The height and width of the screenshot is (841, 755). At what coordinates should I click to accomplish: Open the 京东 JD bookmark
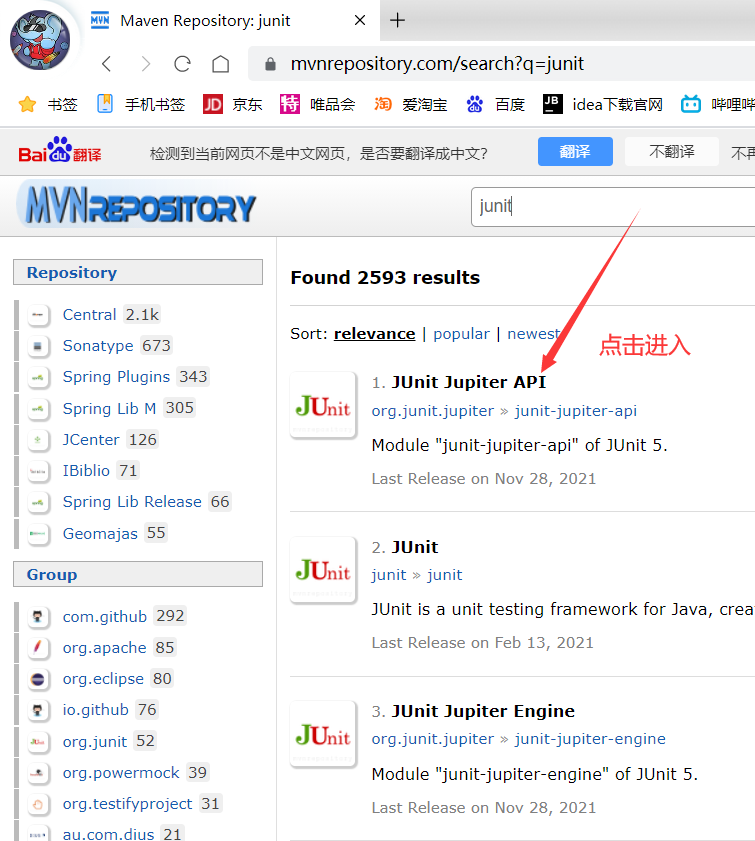[x=232, y=104]
